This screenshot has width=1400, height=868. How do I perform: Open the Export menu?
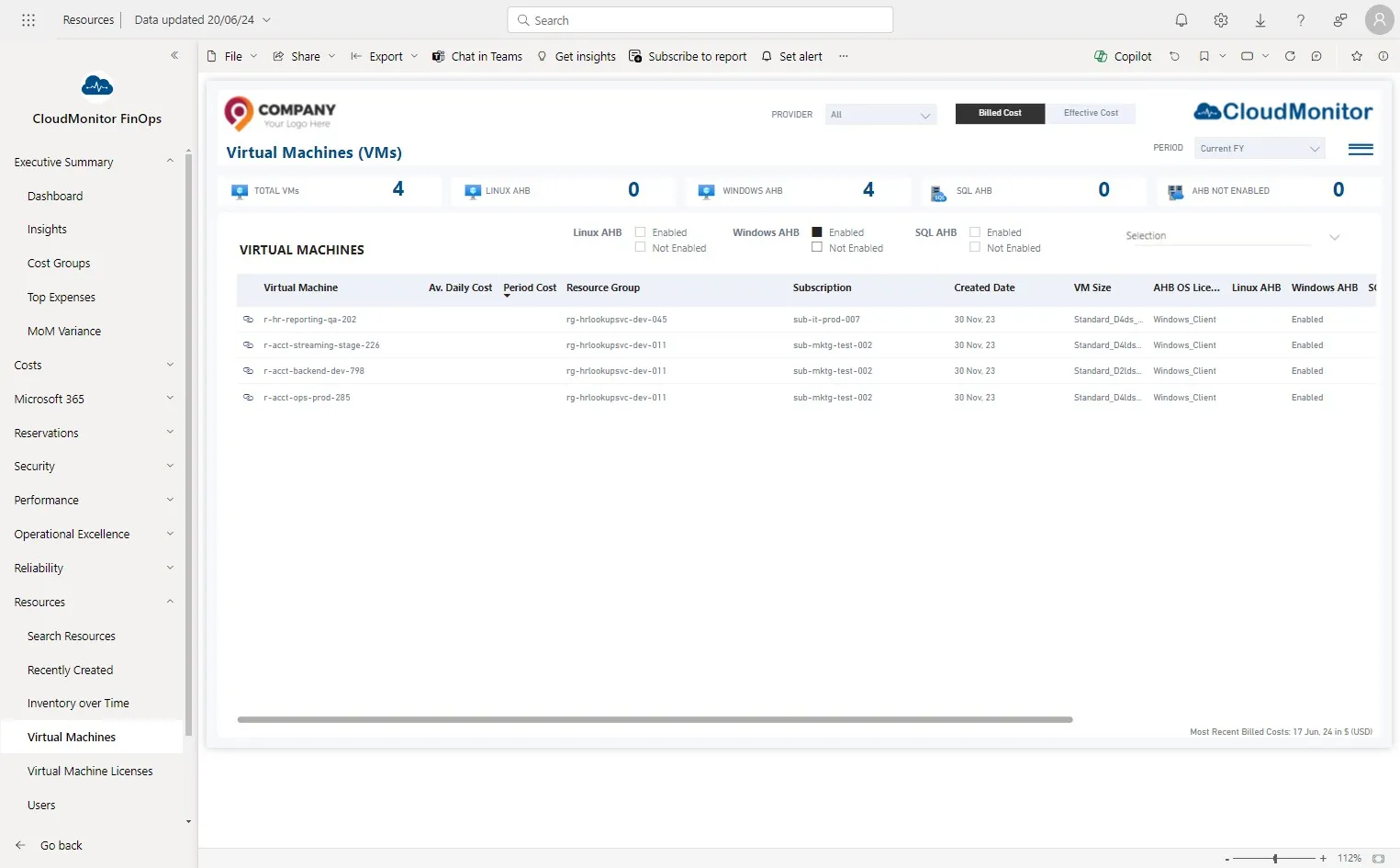point(384,56)
